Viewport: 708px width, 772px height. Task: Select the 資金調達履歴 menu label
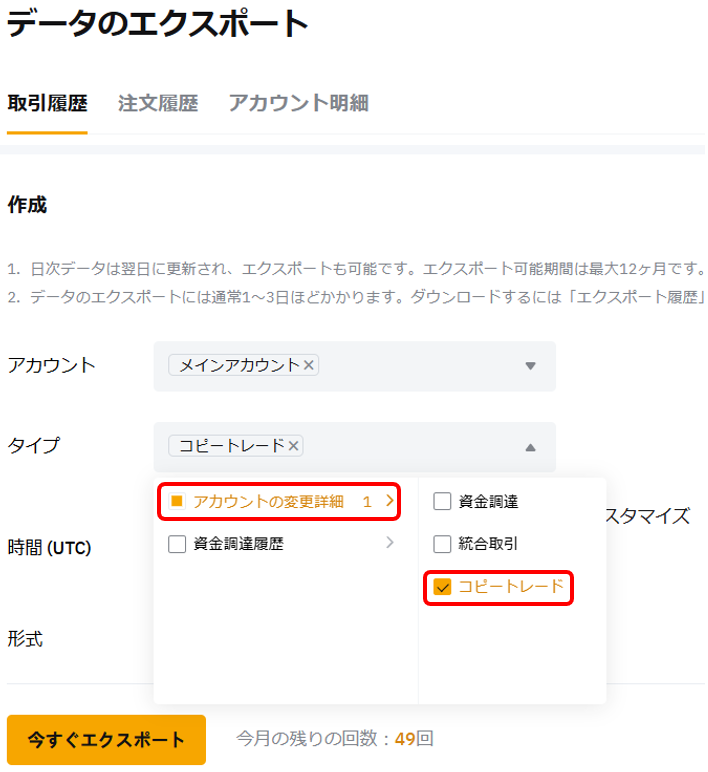pyautogui.click(x=238, y=544)
